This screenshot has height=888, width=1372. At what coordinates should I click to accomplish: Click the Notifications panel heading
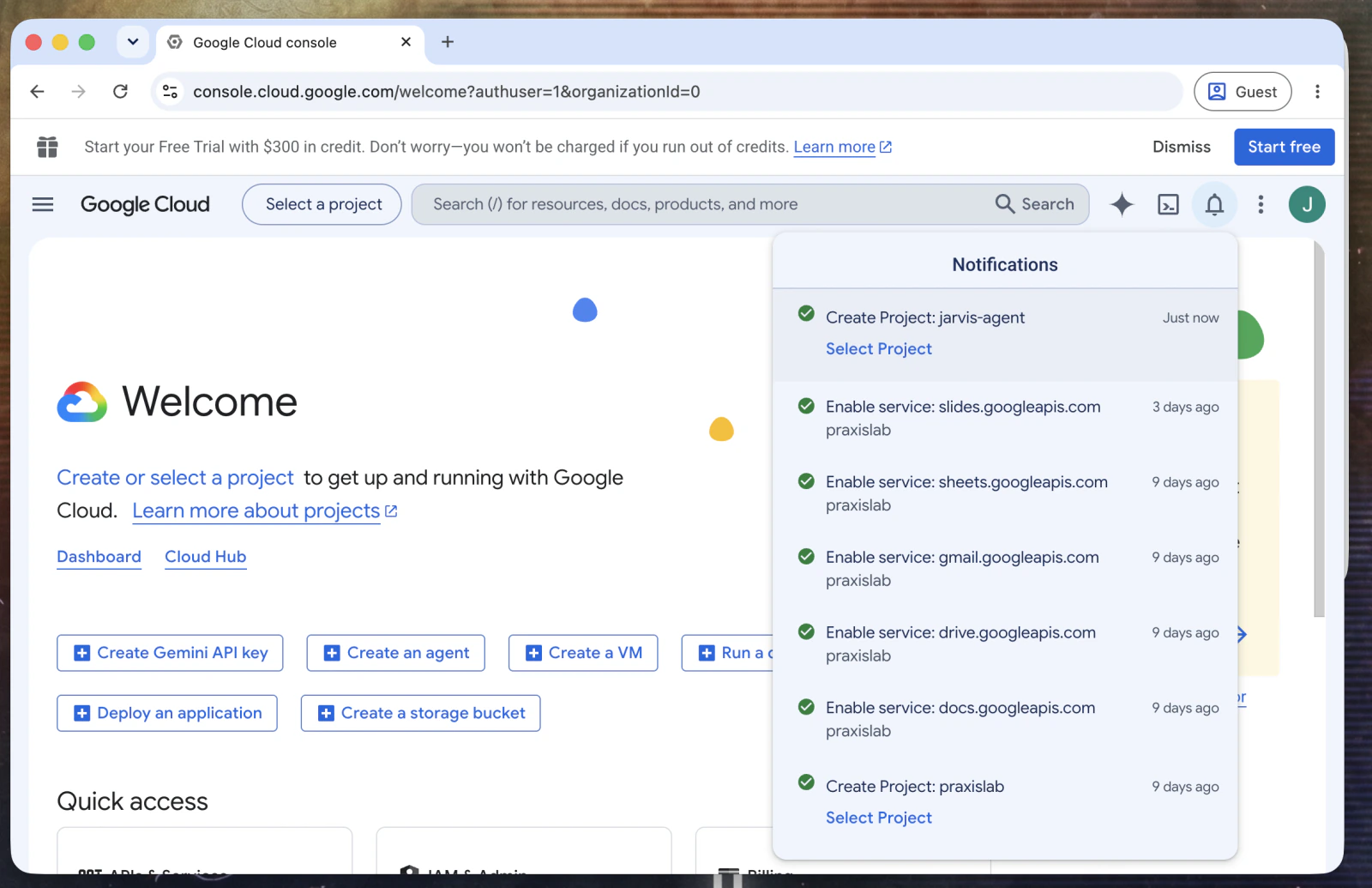click(x=1005, y=265)
